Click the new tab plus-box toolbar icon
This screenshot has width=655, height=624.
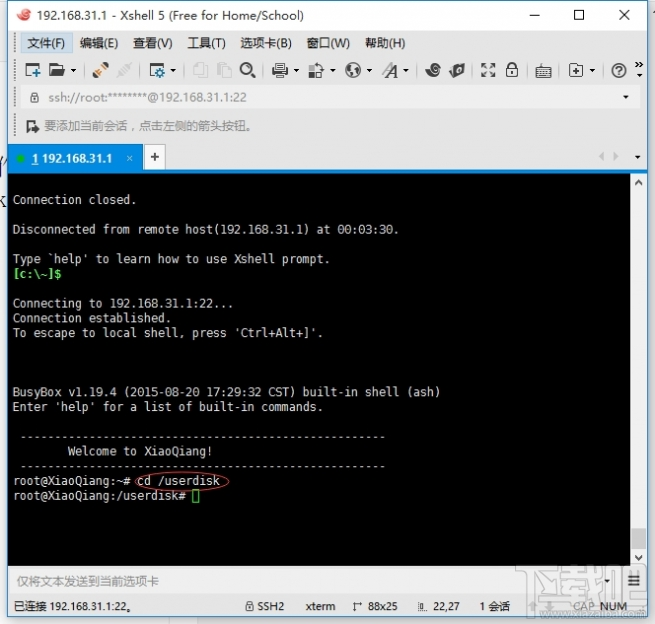(x=576, y=70)
